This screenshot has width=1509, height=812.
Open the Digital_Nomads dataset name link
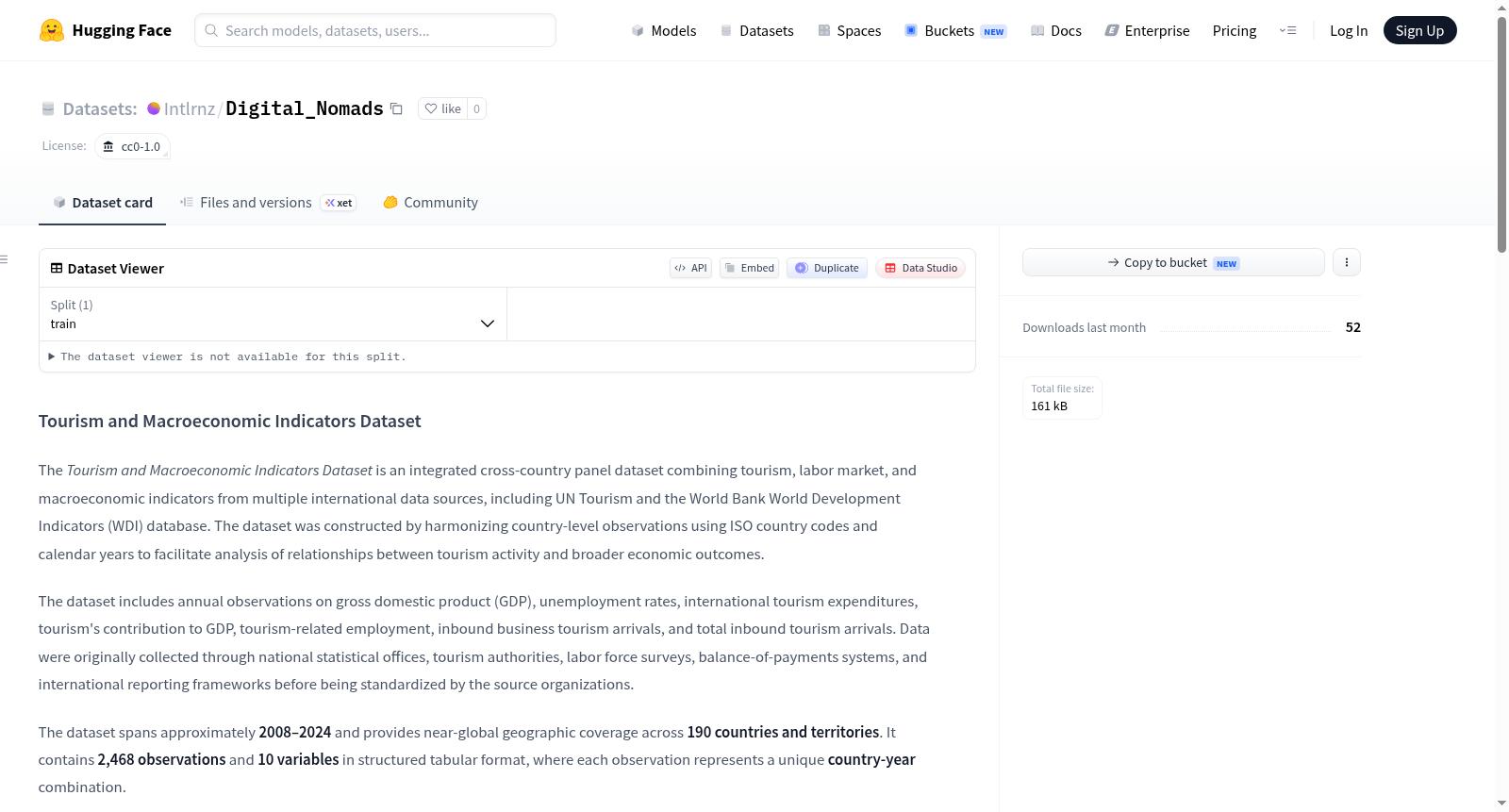tap(305, 108)
